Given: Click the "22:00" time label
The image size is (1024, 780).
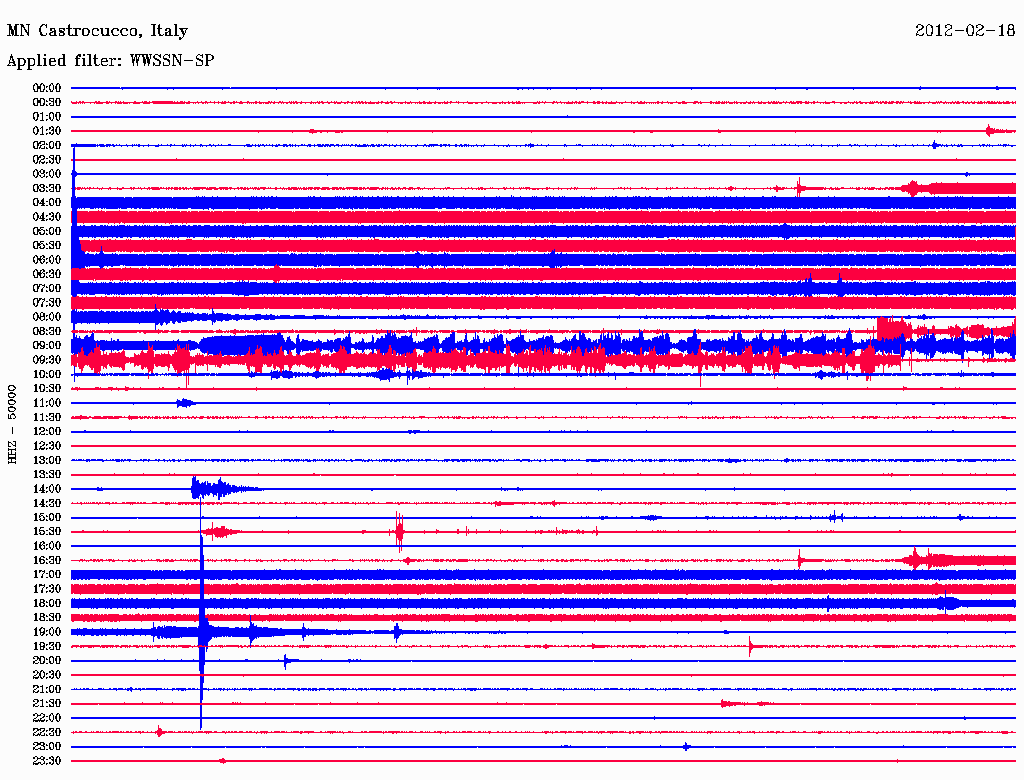Looking at the screenshot, I should [x=46, y=718].
